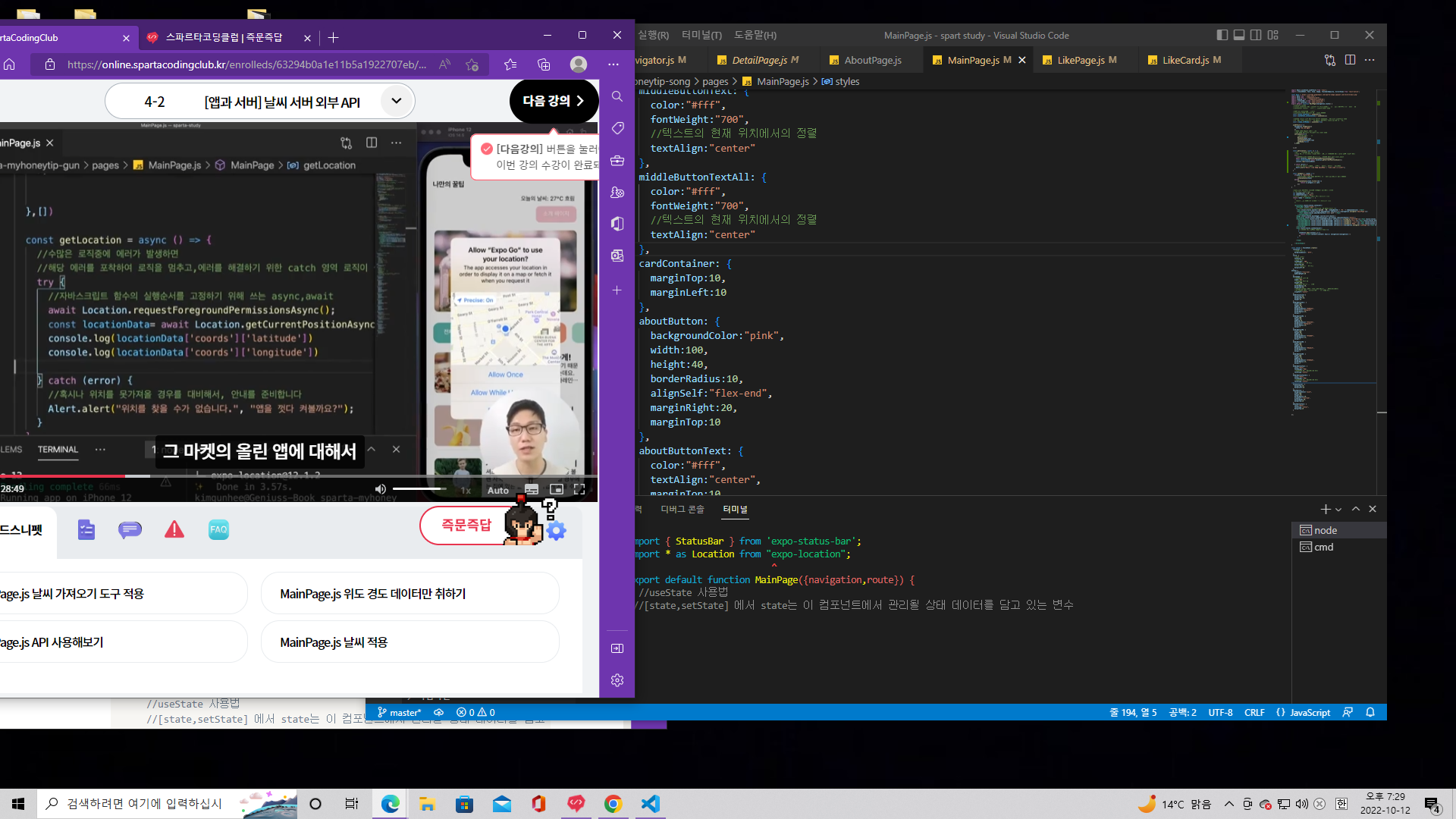Image resolution: width=1456 pixels, height=819 pixels.
Task: Open Edge sidebar settings gear
Action: pos(617,680)
